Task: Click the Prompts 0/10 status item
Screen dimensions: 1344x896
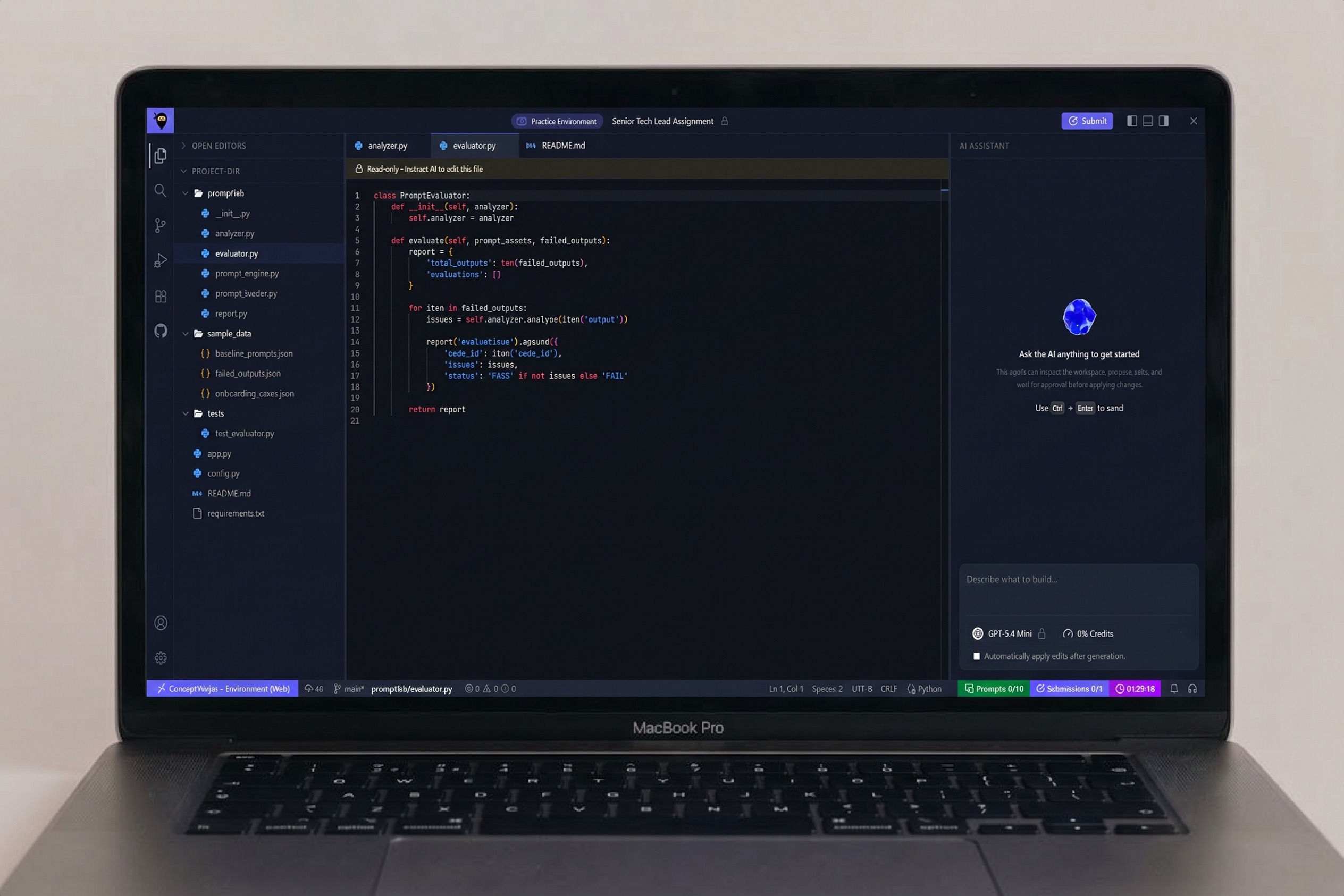Action: (x=994, y=689)
